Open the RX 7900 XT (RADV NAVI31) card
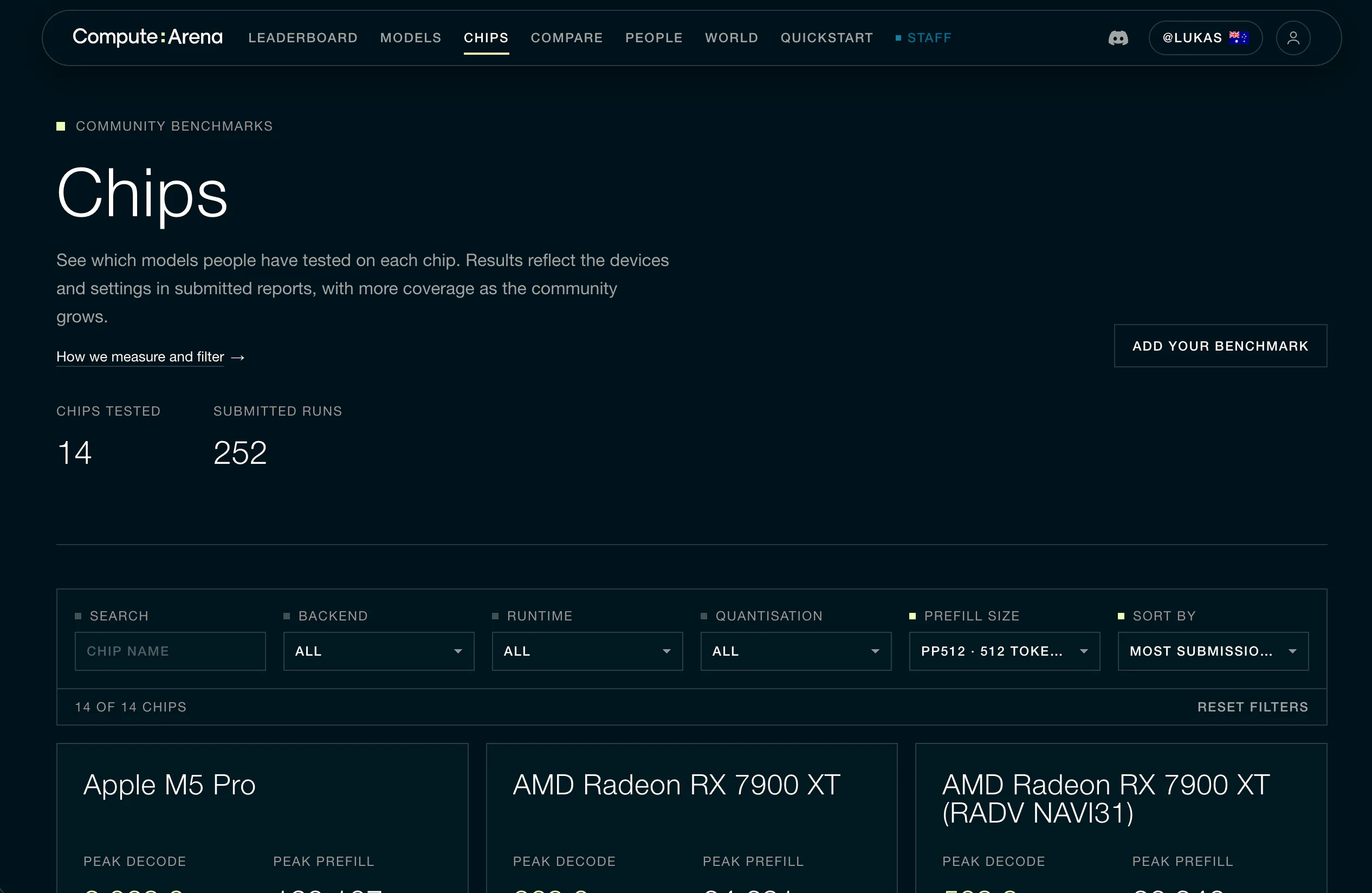The height and width of the screenshot is (893, 1372). [1121, 818]
